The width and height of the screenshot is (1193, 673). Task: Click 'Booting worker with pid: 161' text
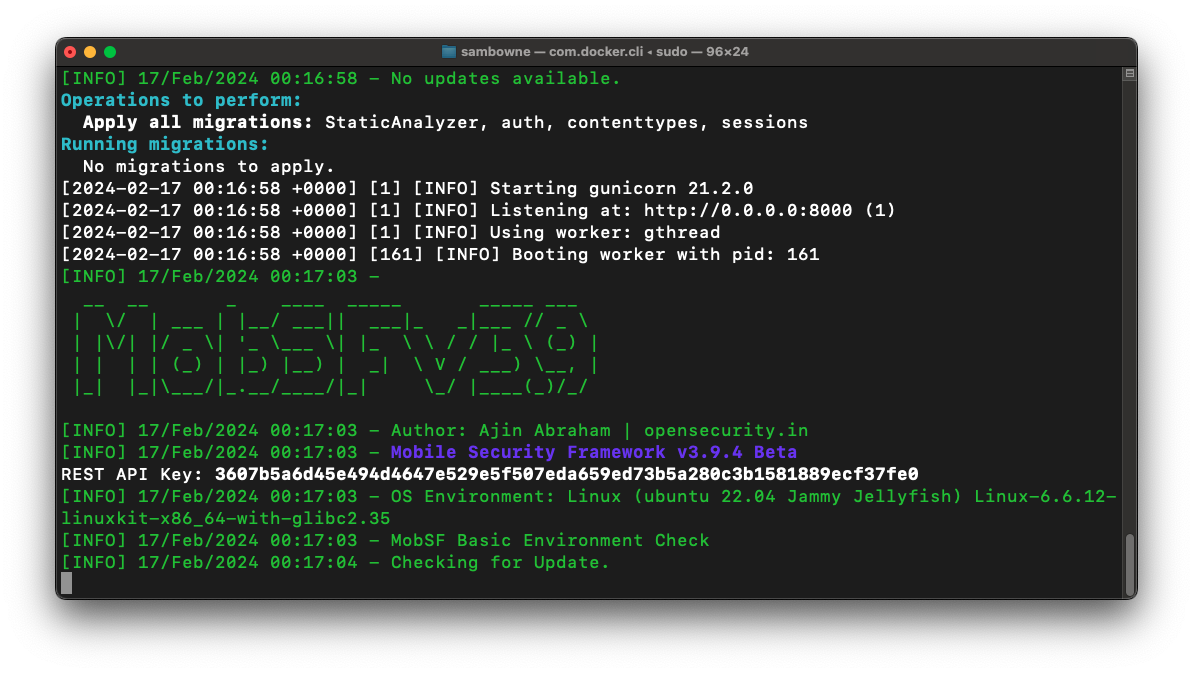click(x=666, y=255)
